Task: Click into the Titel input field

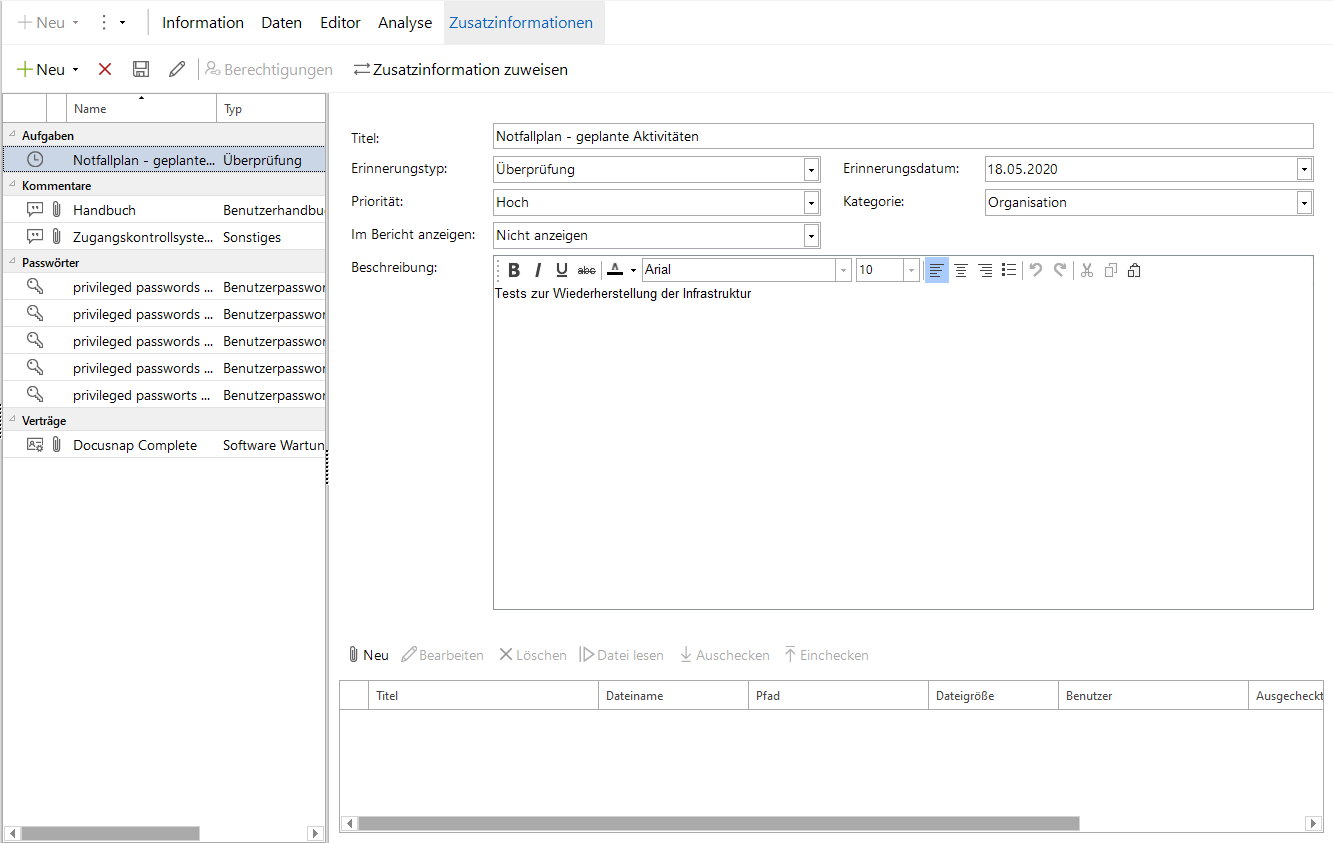Action: coord(903,136)
